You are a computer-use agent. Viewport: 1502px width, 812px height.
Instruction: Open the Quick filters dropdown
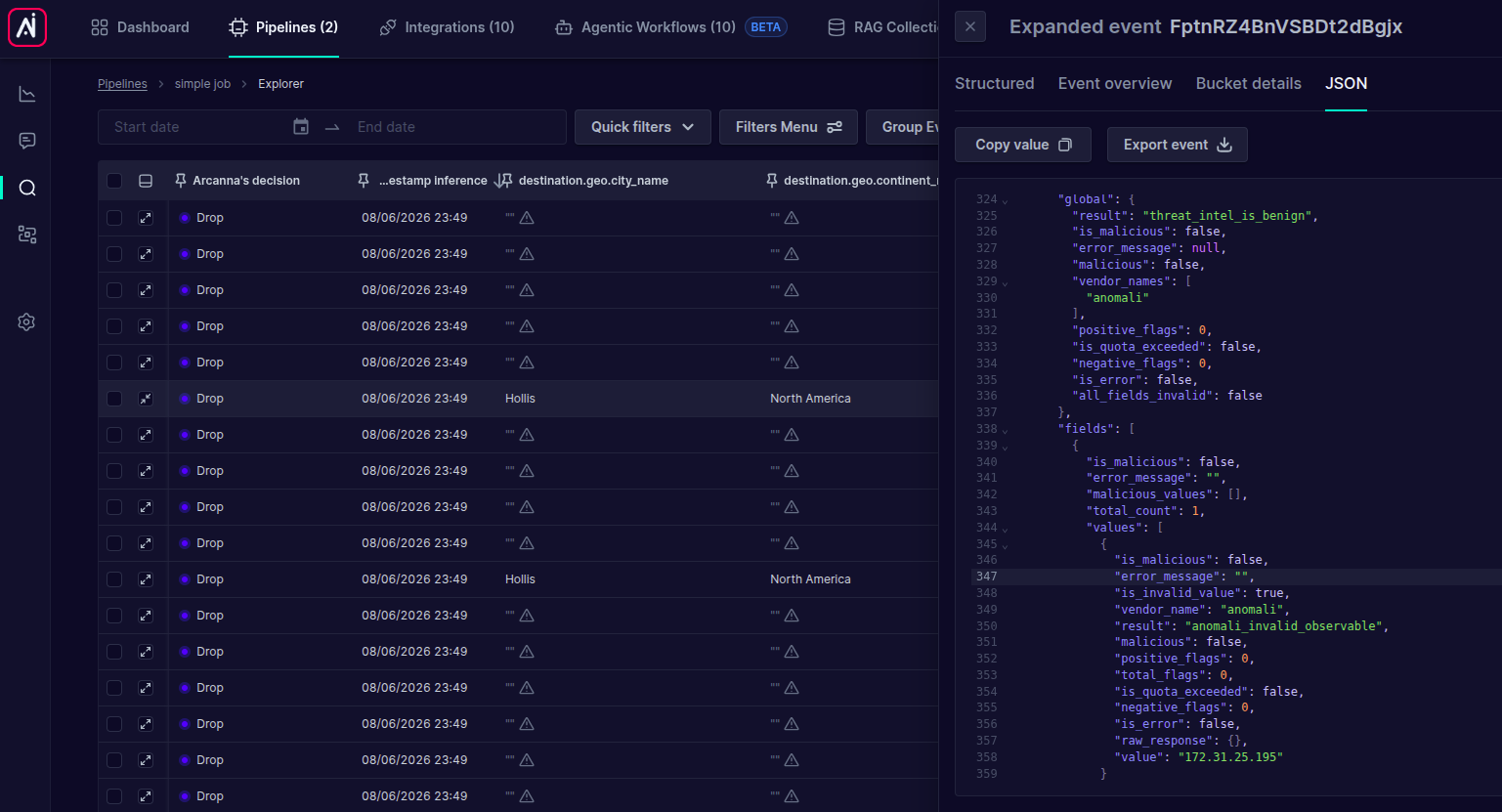coord(643,127)
